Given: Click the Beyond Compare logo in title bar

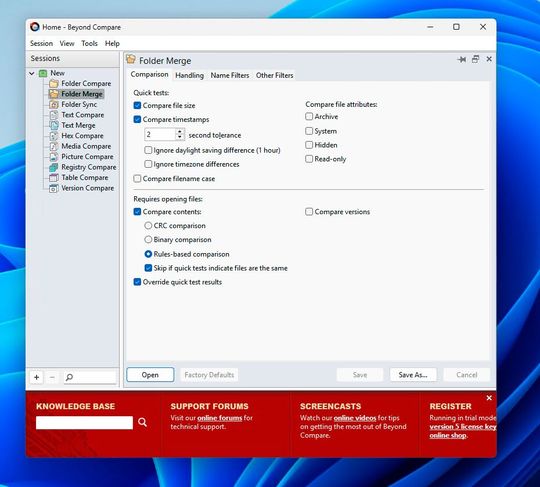Looking at the screenshot, I should point(34,27).
